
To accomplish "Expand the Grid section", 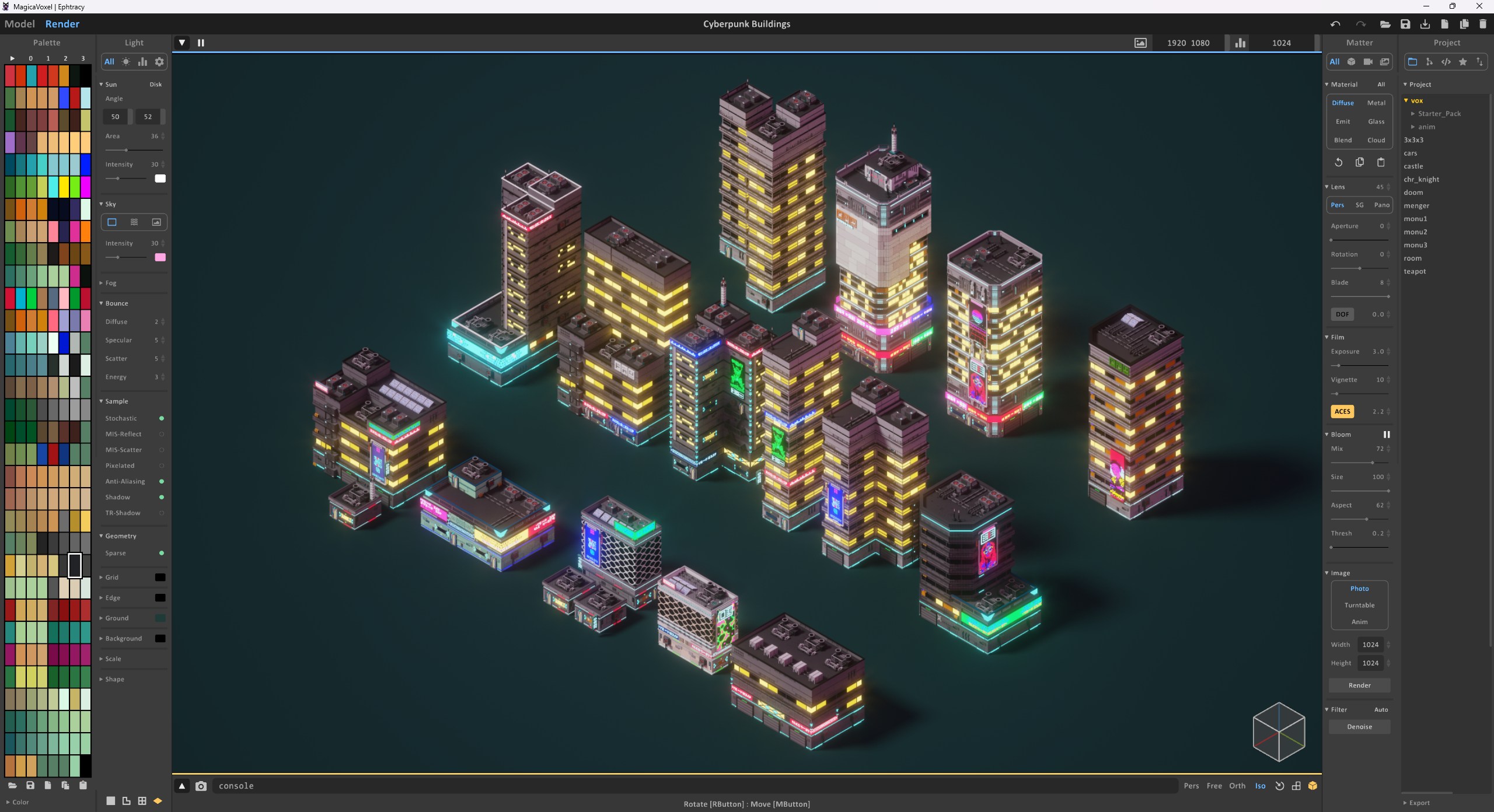I will coord(109,577).
